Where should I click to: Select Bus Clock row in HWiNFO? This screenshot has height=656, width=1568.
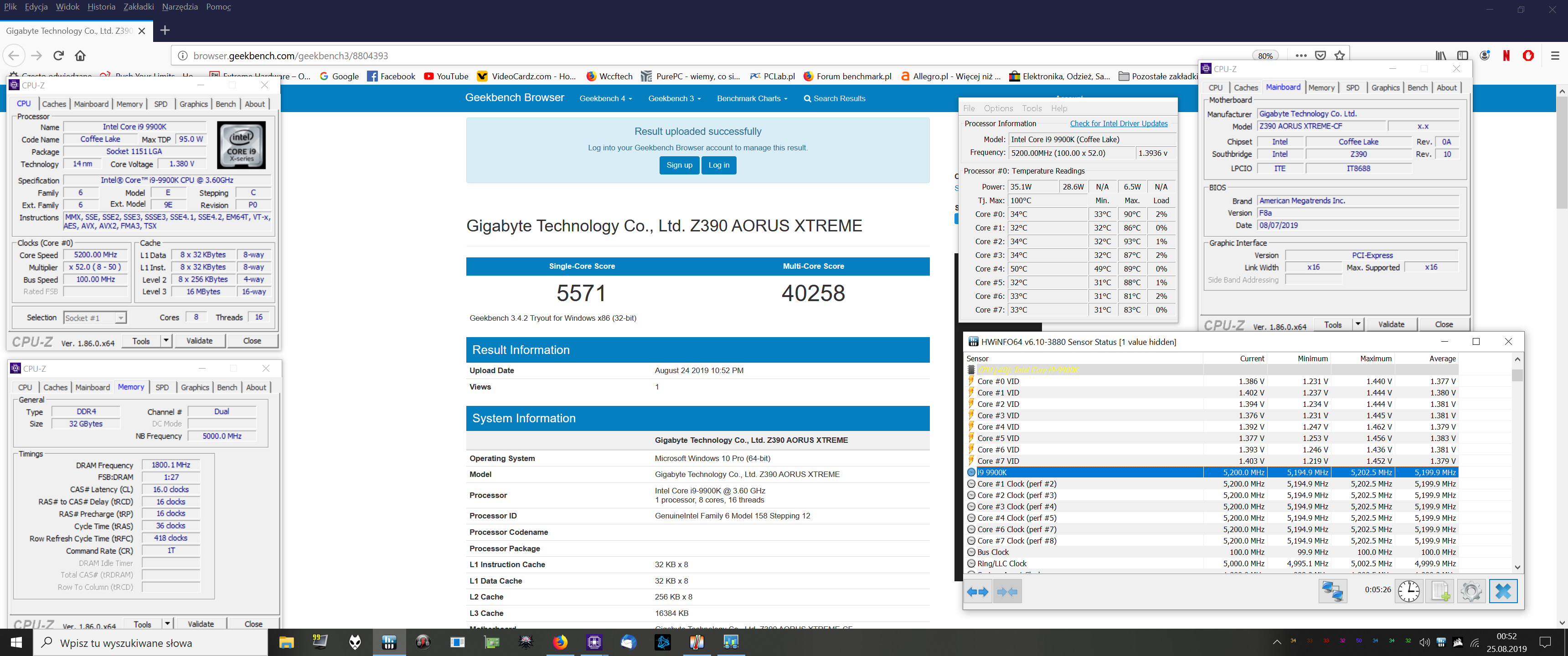(1211, 552)
